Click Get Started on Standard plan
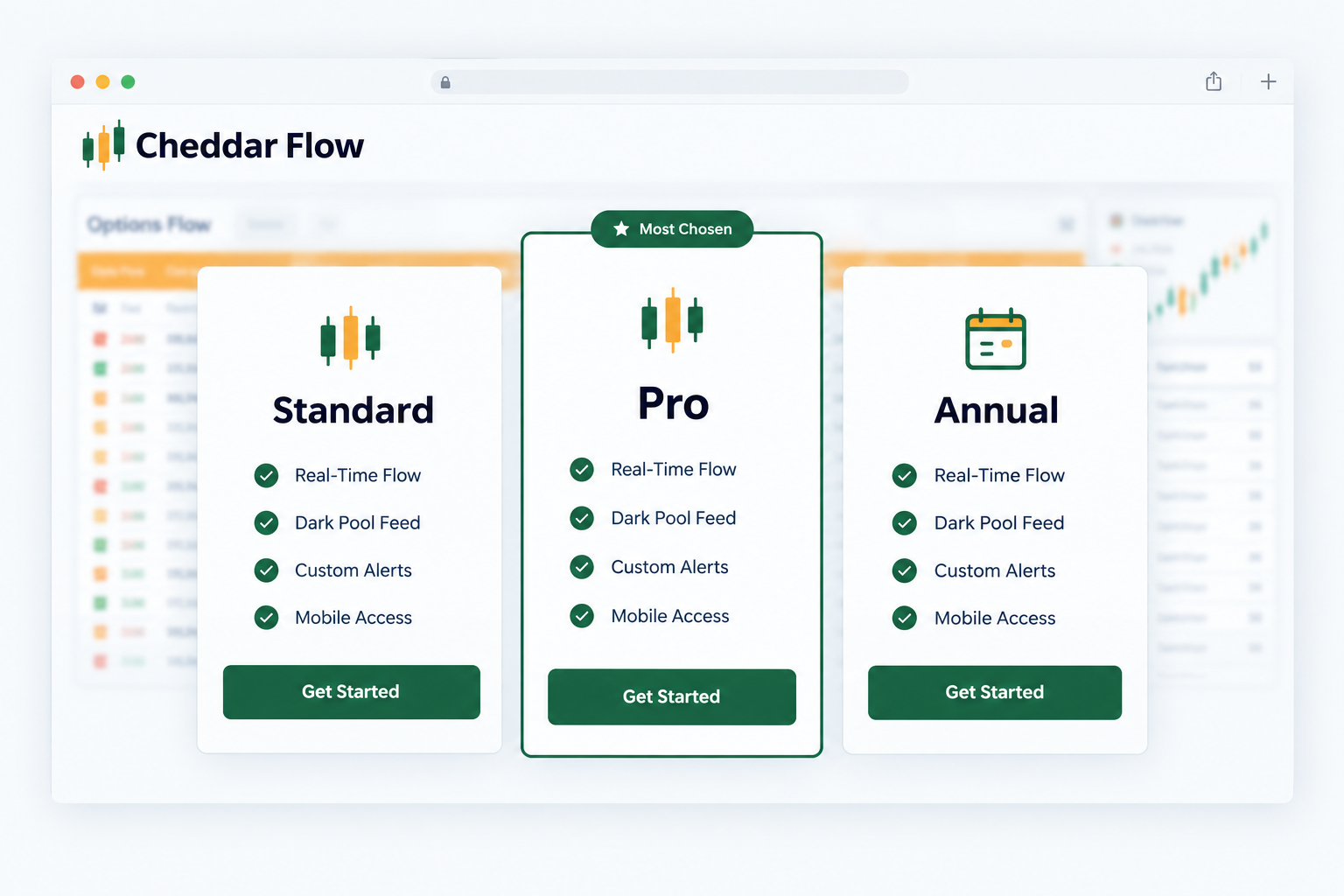The width and height of the screenshot is (1344, 896). [x=352, y=692]
